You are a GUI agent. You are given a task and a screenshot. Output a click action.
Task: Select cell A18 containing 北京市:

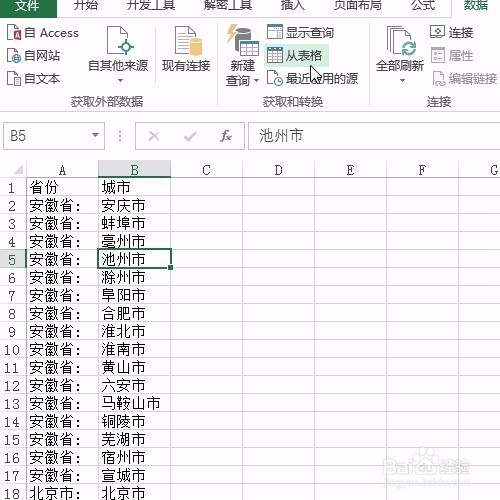(x=62, y=493)
